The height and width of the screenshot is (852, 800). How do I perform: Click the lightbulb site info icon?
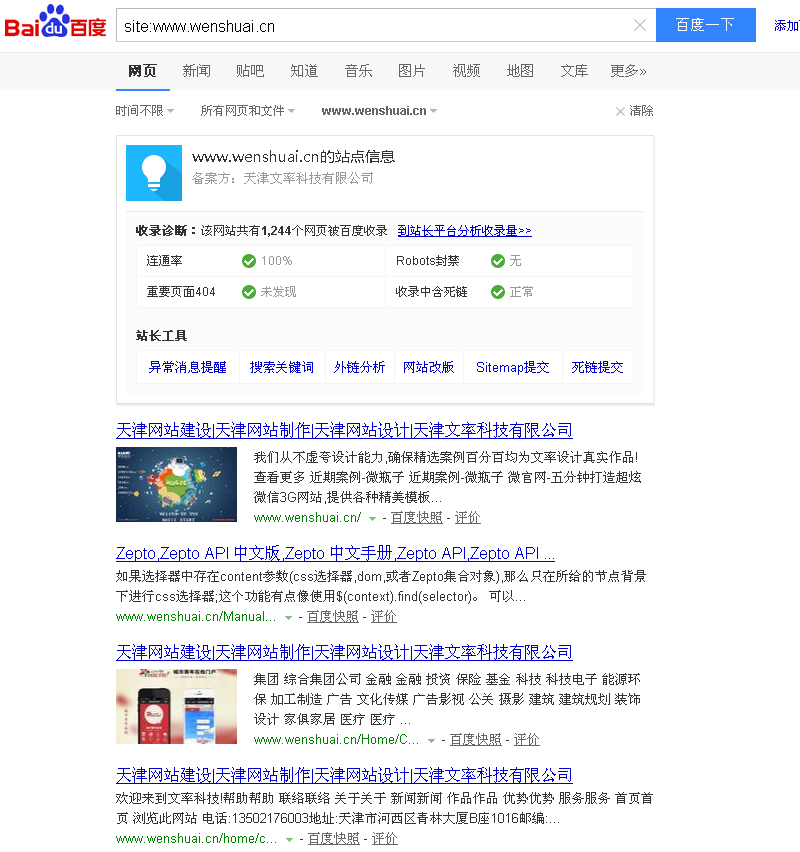pyautogui.click(x=154, y=173)
